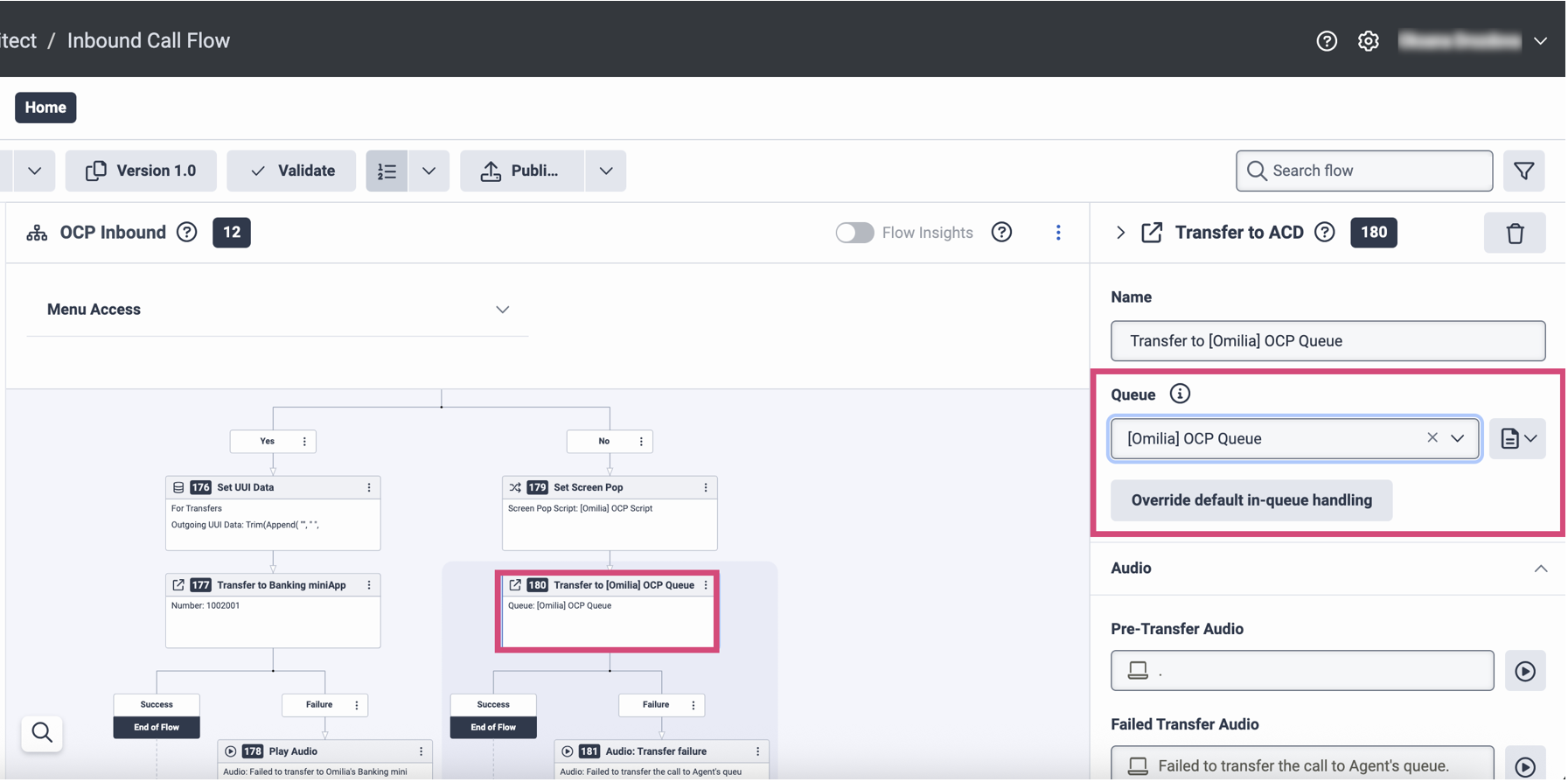
Task: Delete the action using the trash icon
Action: point(1514,233)
